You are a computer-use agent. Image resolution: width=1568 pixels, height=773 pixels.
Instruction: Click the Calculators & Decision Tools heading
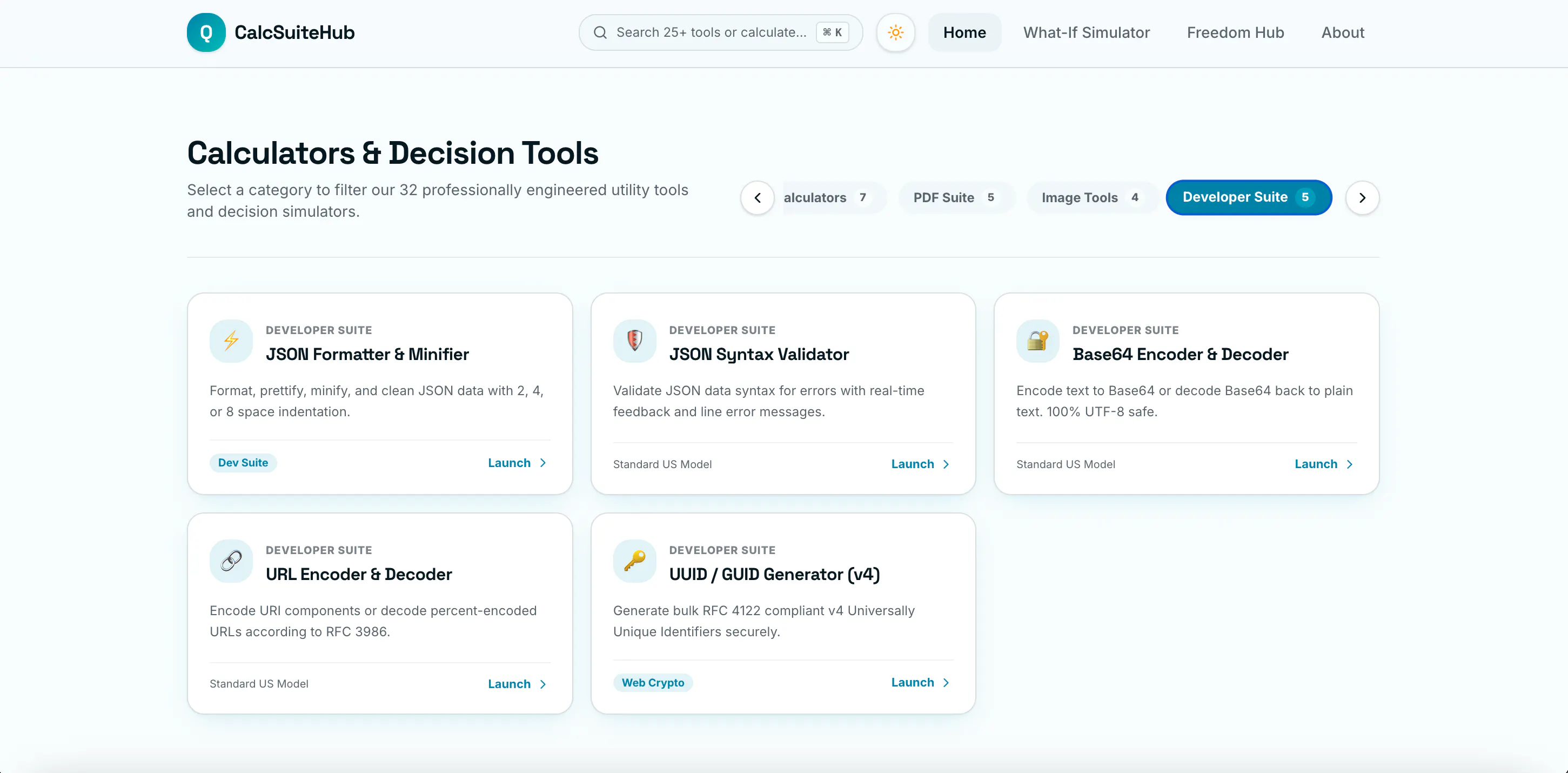(393, 153)
